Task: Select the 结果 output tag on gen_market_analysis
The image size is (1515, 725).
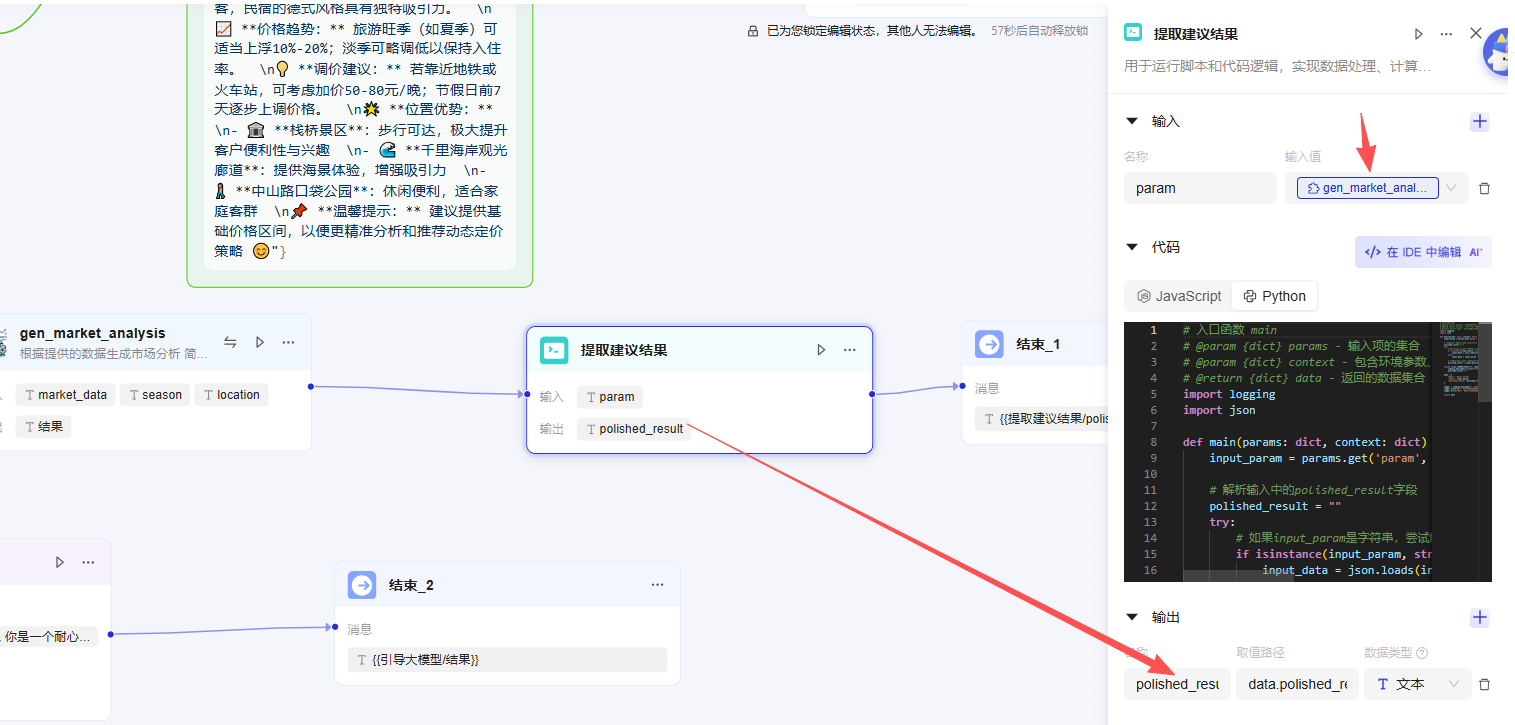Action: point(43,427)
